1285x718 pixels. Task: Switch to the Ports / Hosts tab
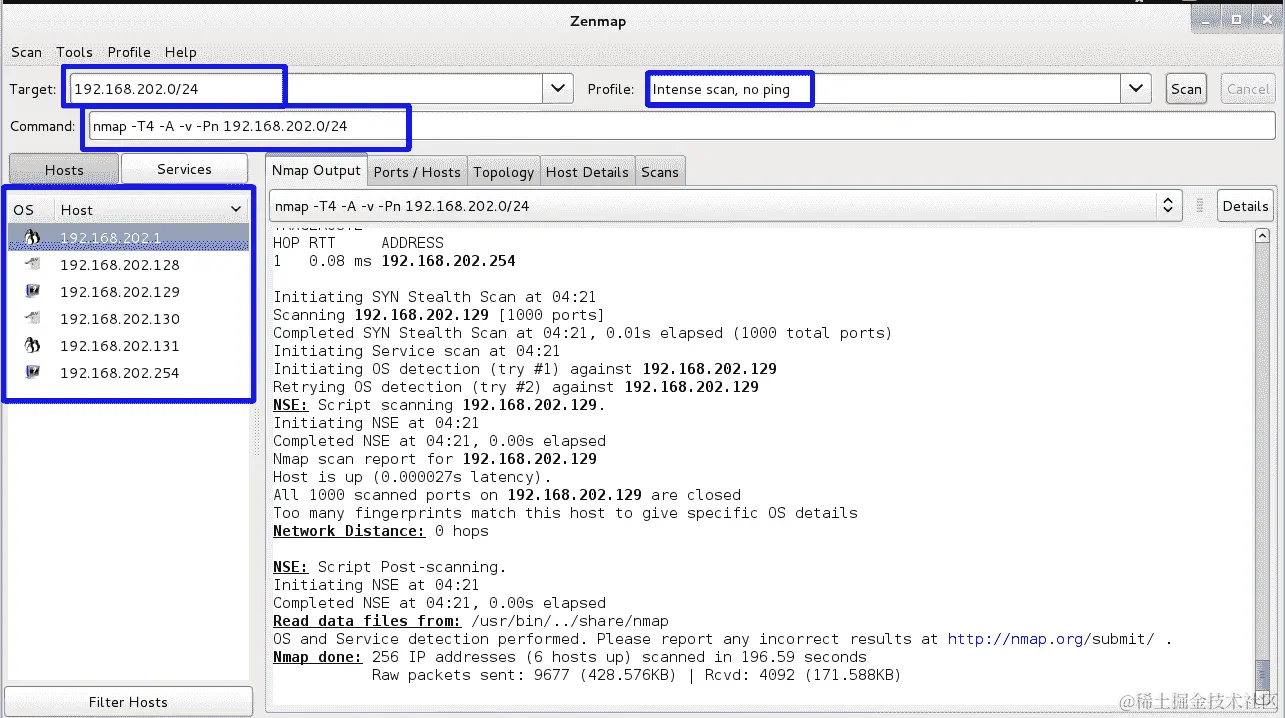coord(417,172)
